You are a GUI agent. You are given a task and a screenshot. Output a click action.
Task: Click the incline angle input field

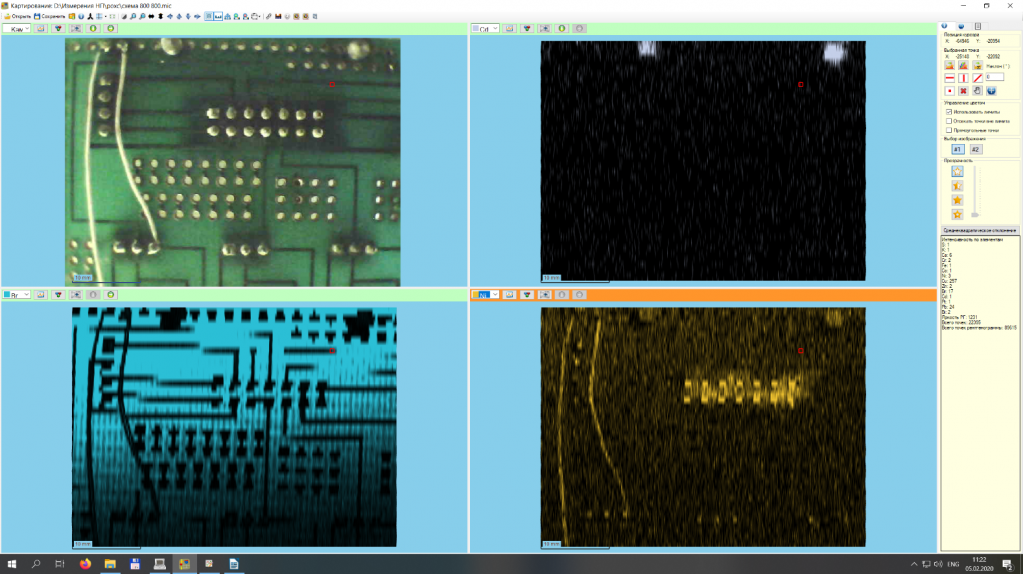pos(996,77)
